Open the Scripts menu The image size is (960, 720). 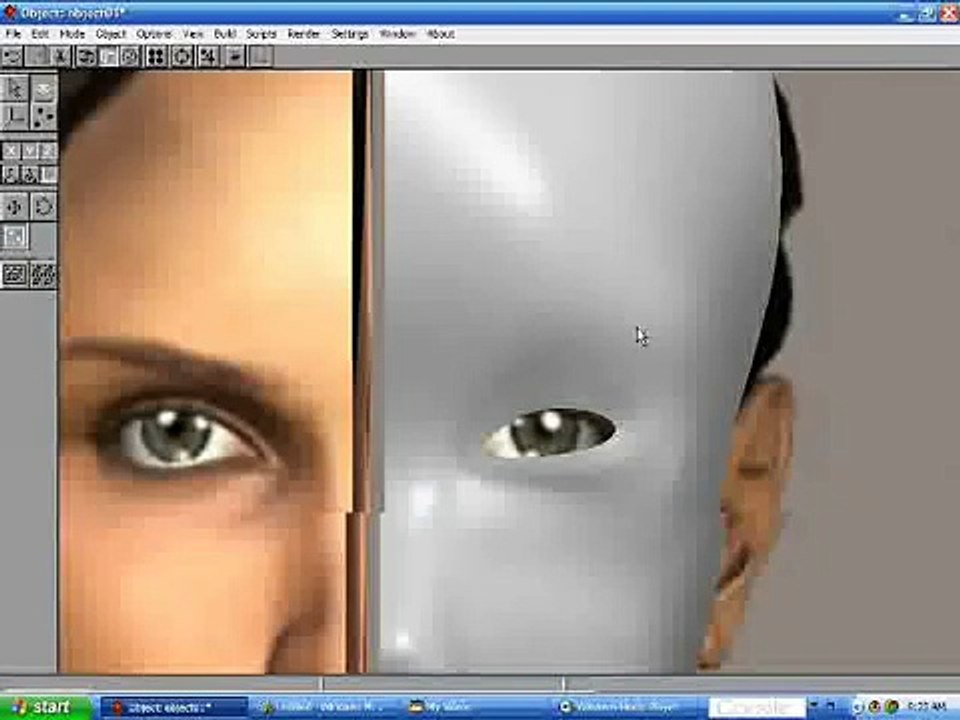(x=261, y=34)
